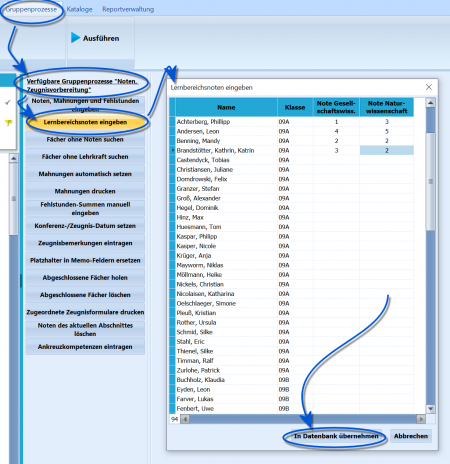Open the Gruppenprozesse tab
Image resolution: width=450 pixels, height=464 pixels.
pyautogui.click(x=31, y=9)
